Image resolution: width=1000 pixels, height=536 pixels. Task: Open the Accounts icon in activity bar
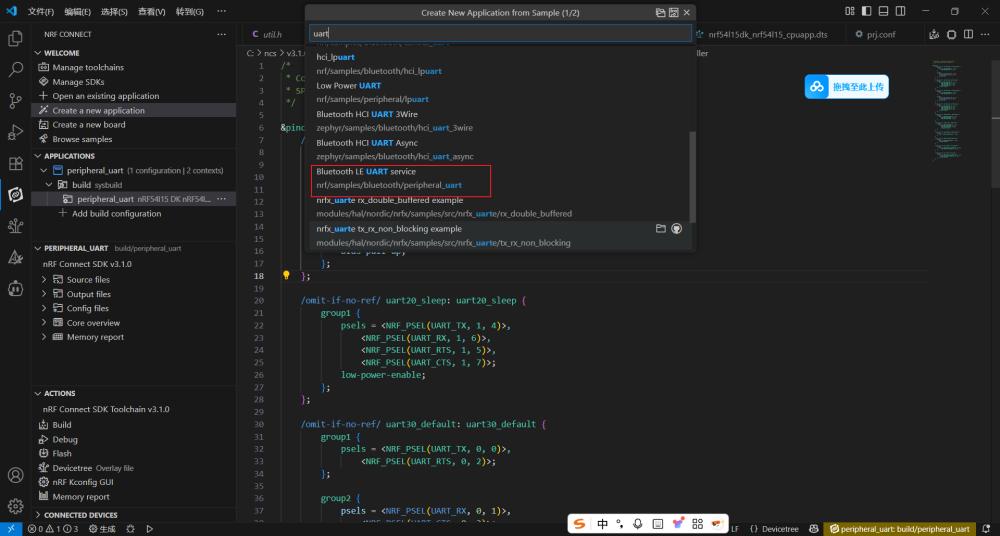[15, 476]
